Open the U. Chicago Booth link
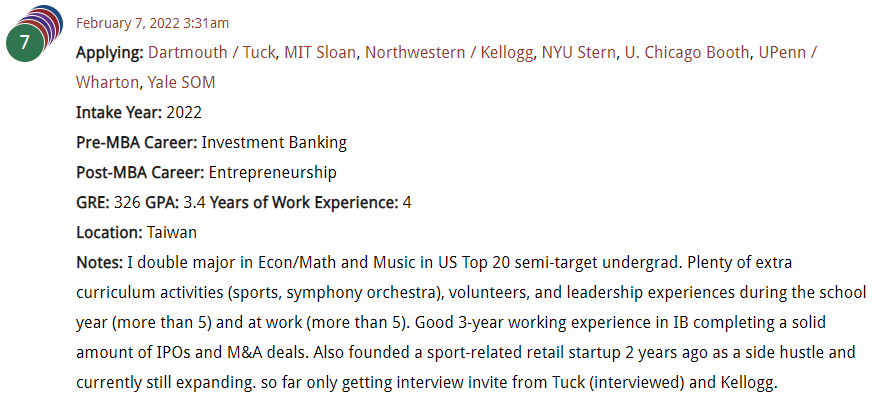Image resolution: width=882 pixels, height=399 pixels. click(687, 52)
